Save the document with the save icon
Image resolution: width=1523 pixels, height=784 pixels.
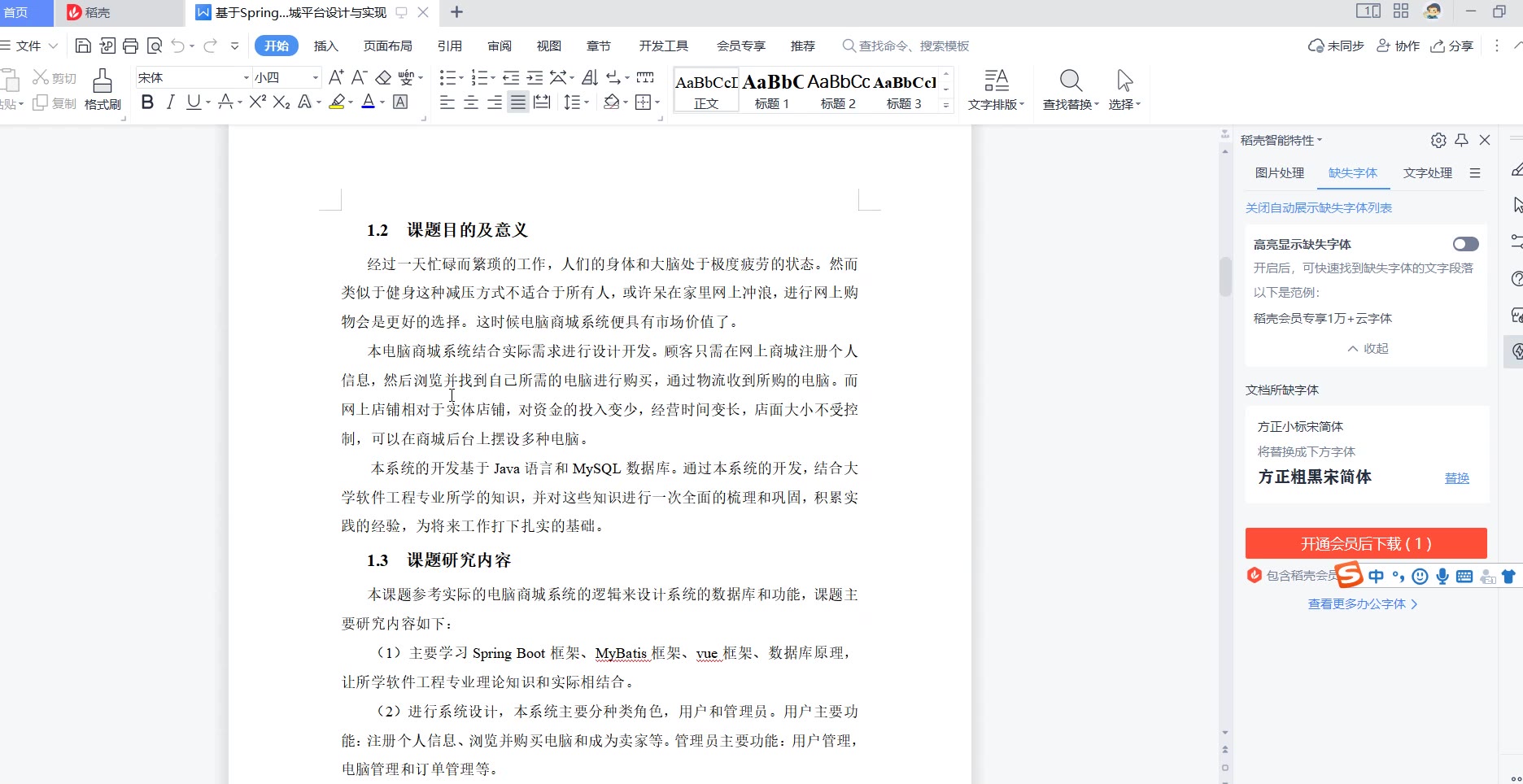(x=83, y=46)
